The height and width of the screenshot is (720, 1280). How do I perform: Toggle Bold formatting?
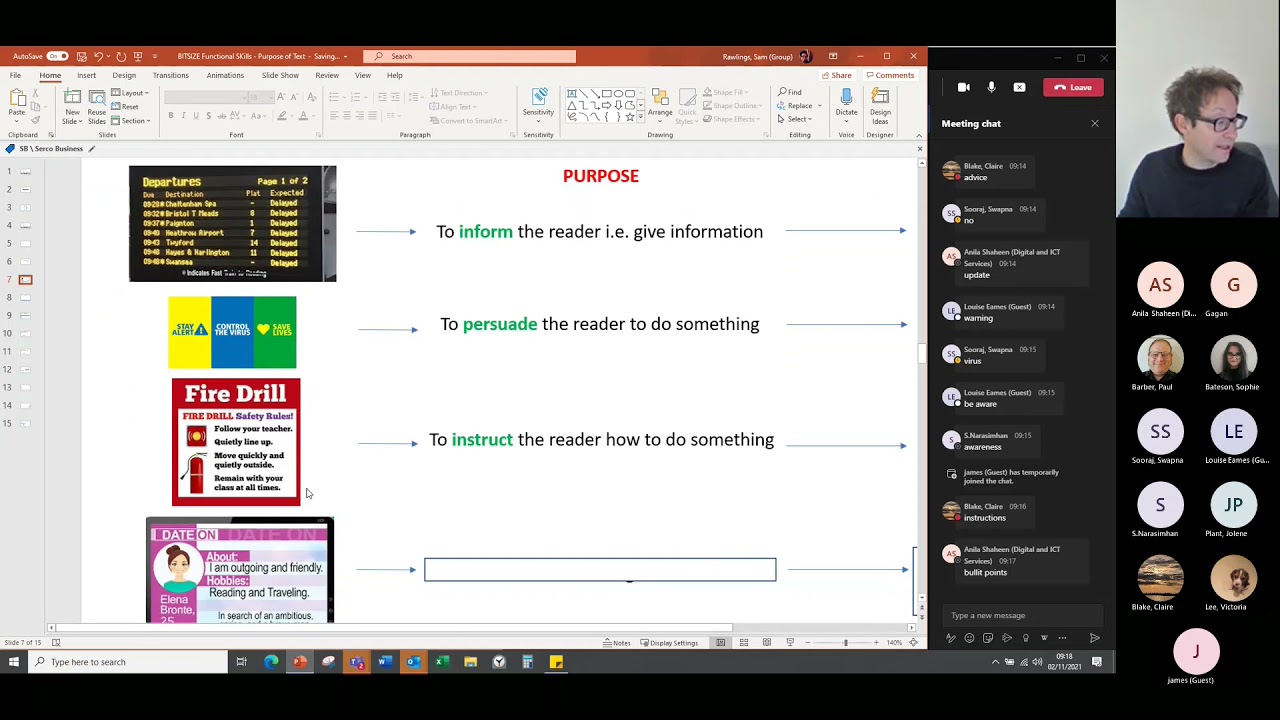(x=171, y=116)
